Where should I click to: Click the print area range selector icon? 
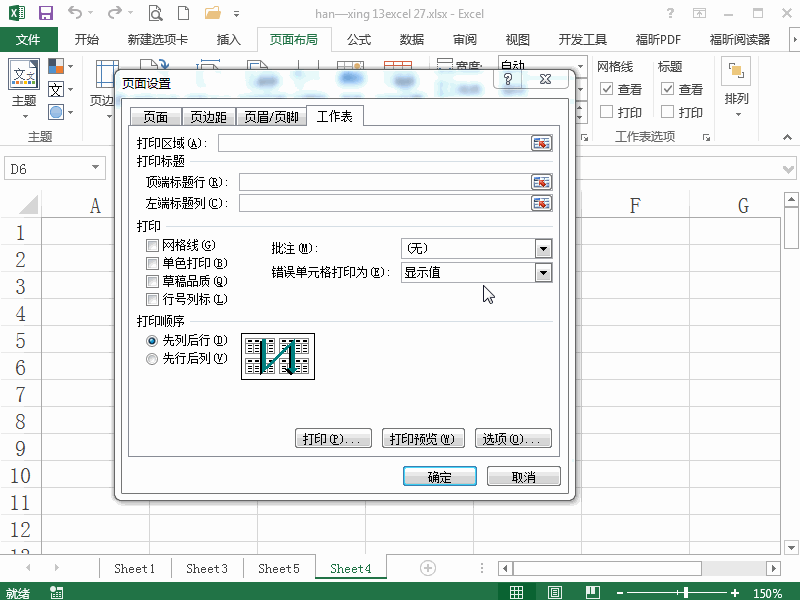point(541,143)
